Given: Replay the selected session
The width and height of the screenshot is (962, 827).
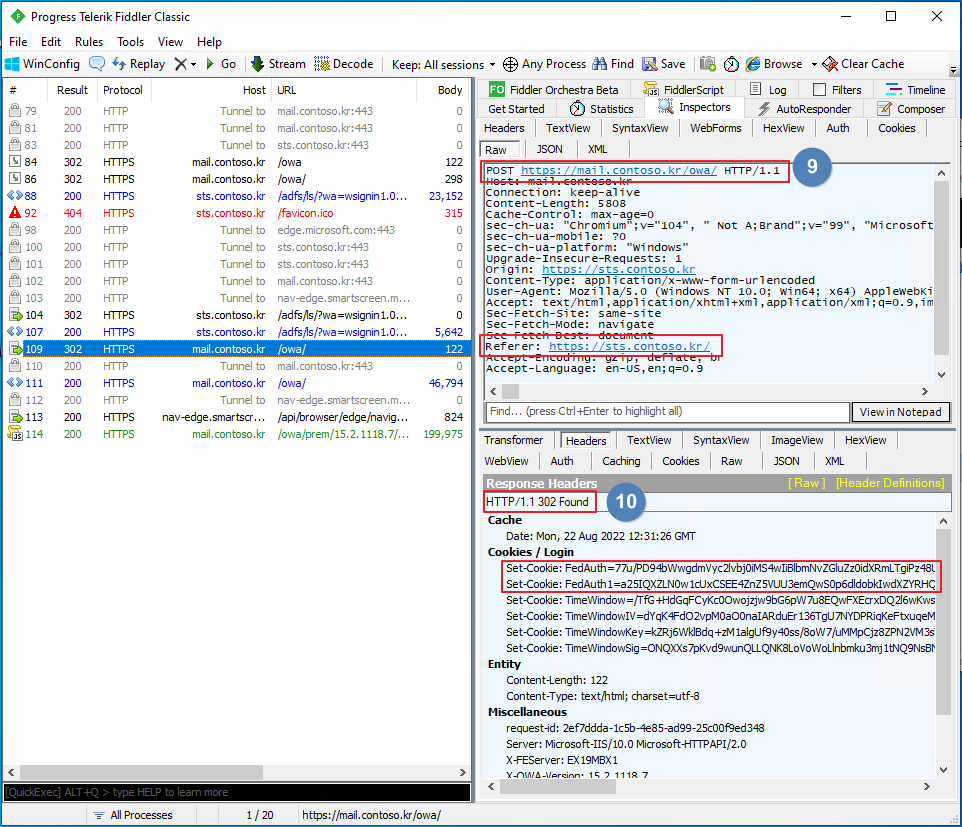Looking at the screenshot, I should click(139, 64).
